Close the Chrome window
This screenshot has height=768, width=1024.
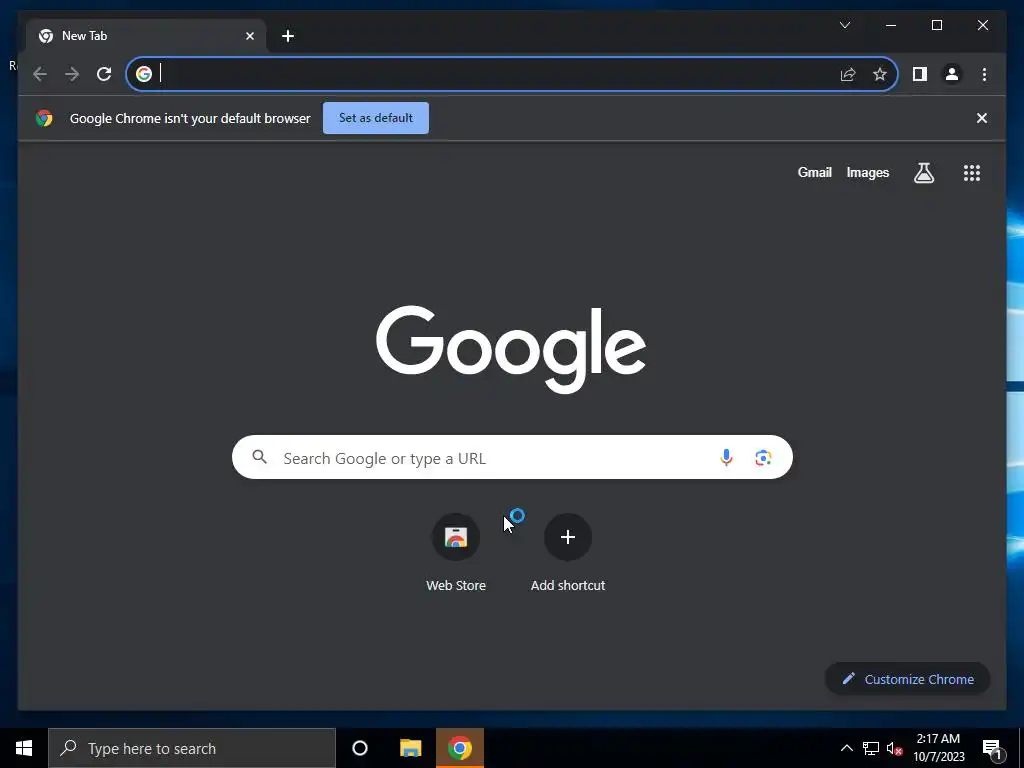click(x=982, y=25)
